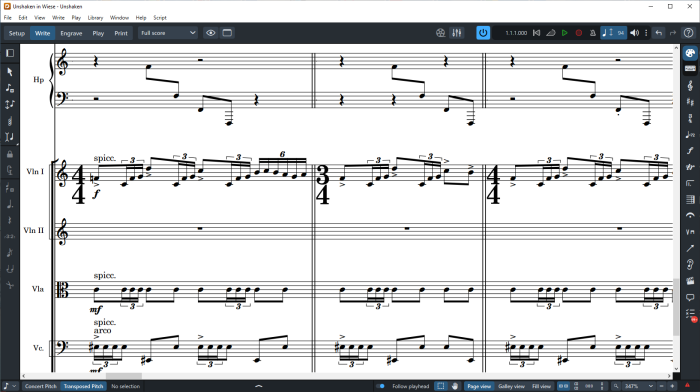Toggle the left panel visibility
This screenshot has width=700, height=392.
pyautogui.click(x=10, y=53)
